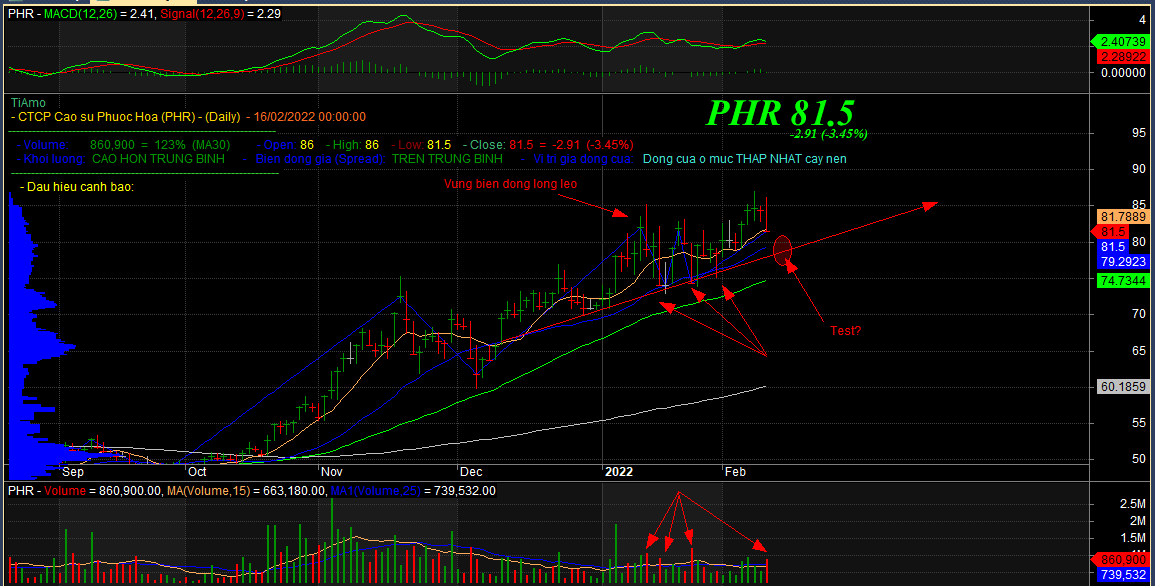This screenshot has width=1155, height=586.
Task: Click the date '16/02/2022 00:00:00'
Action: click(x=309, y=116)
